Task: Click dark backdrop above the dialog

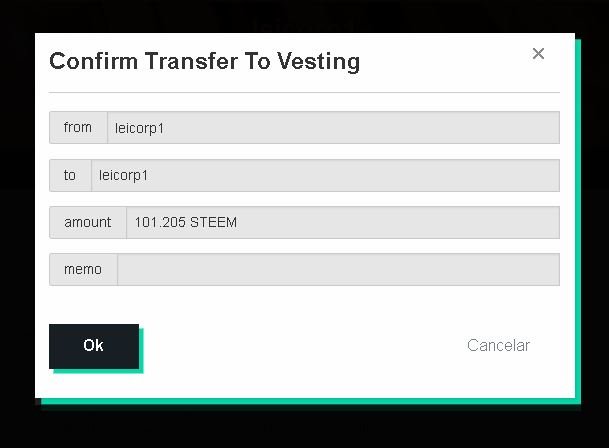Action: 304,16
